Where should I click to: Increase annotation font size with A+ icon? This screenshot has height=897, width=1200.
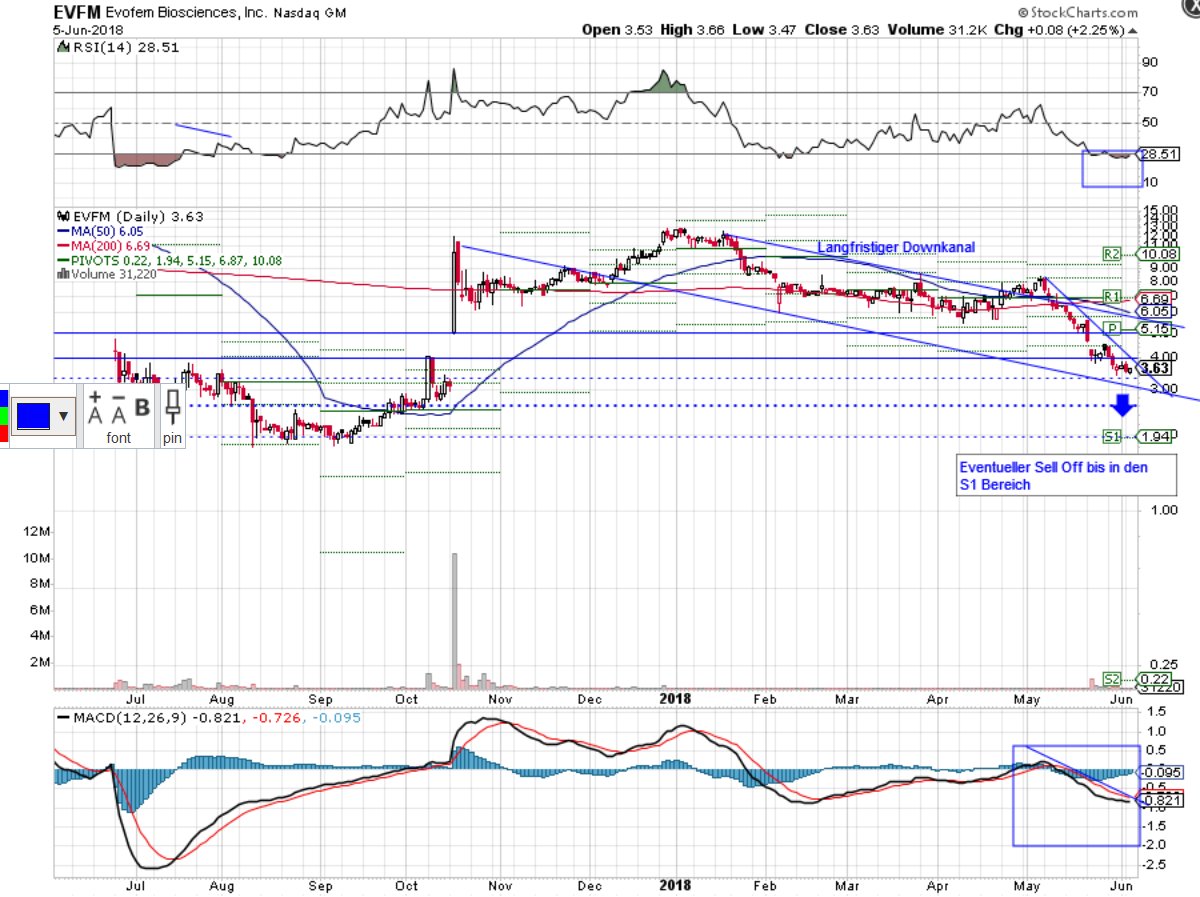click(x=95, y=406)
